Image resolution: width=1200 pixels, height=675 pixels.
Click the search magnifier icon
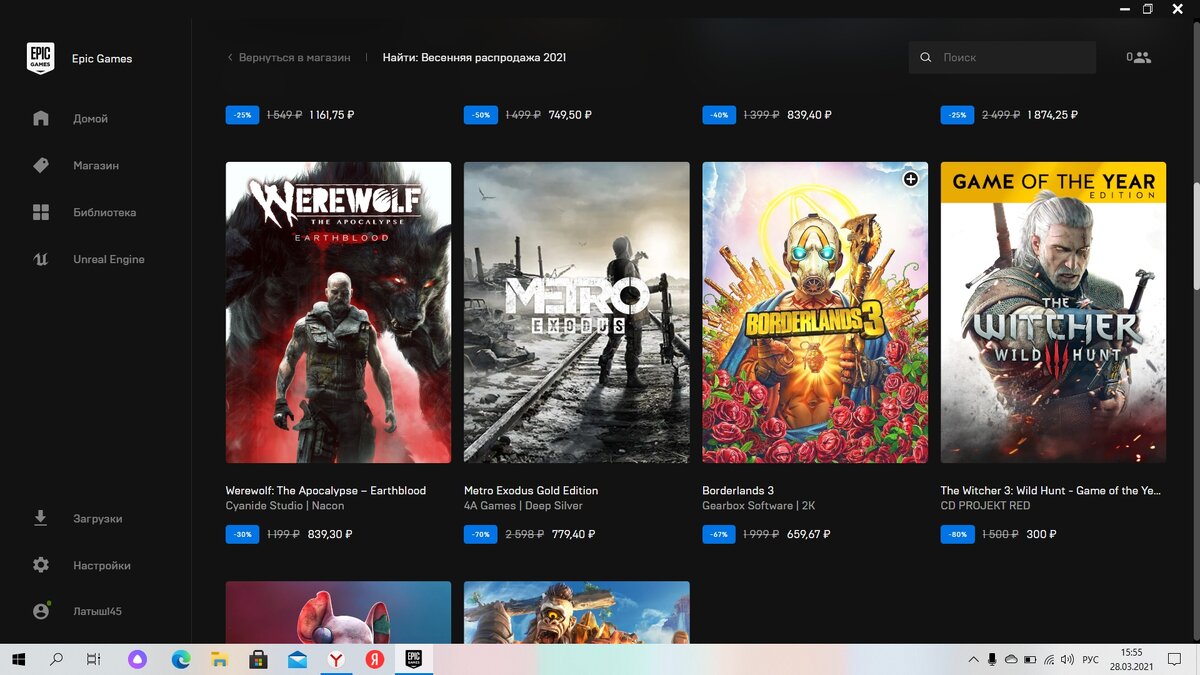[x=925, y=58]
